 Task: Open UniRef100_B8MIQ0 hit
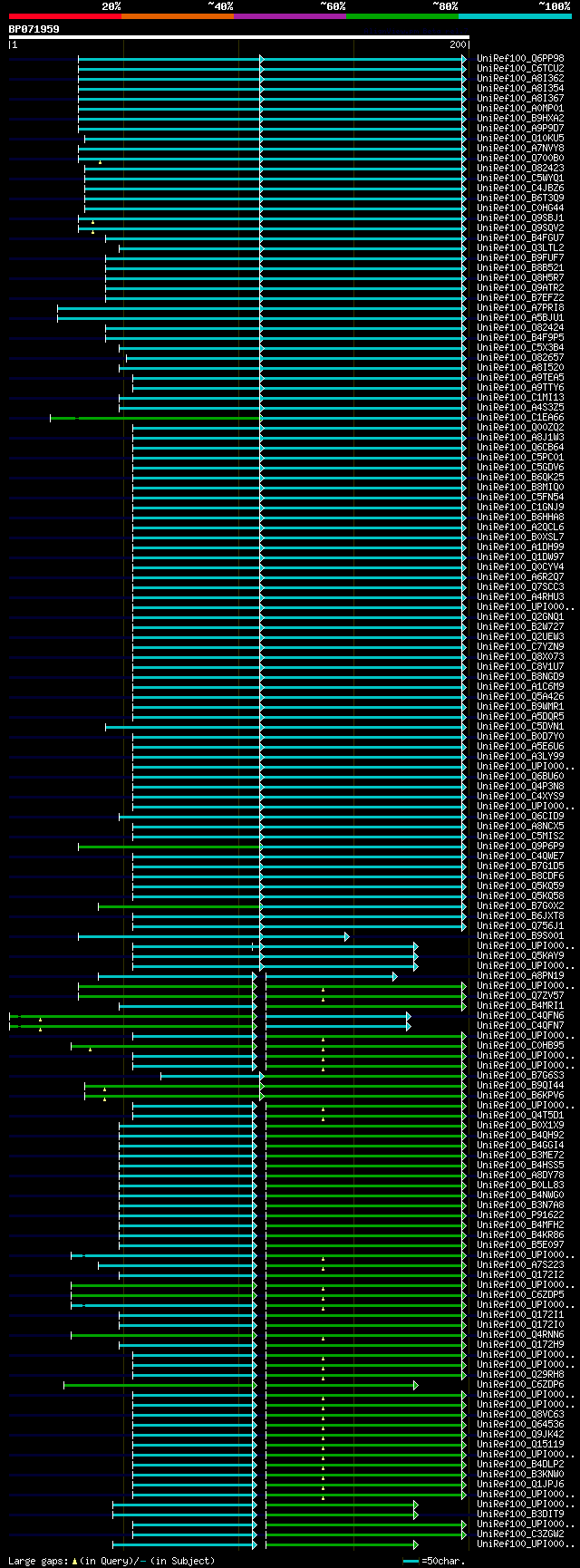click(x=520, y=487)
